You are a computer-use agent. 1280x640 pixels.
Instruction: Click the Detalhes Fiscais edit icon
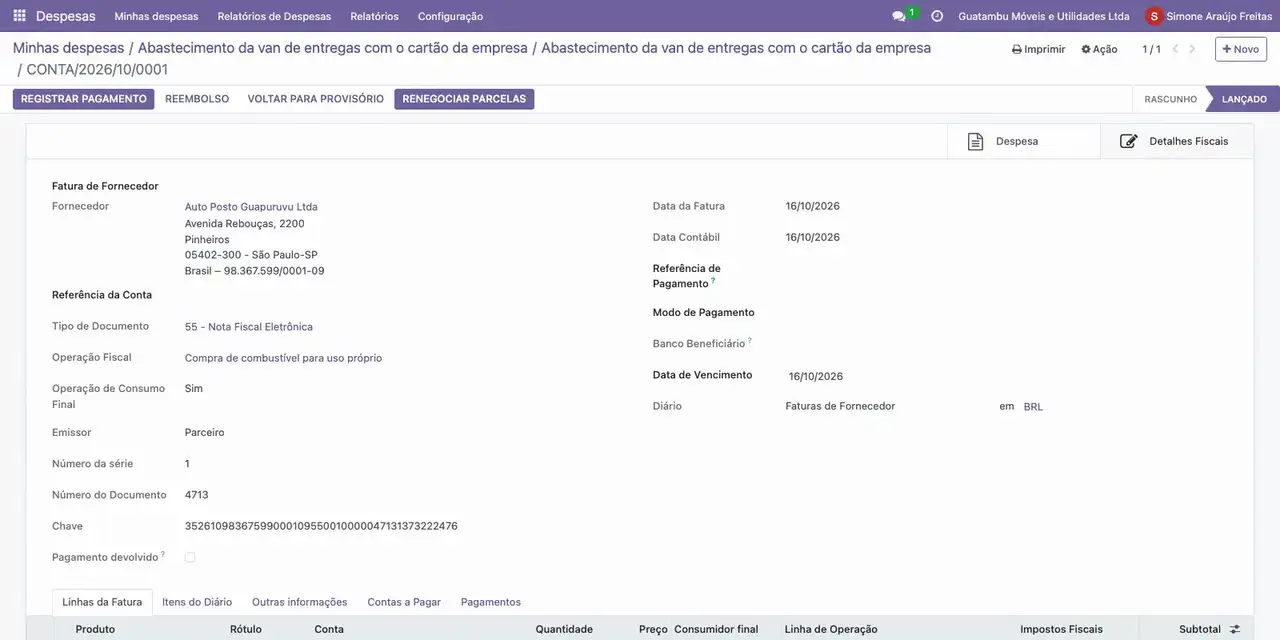click(1128, 141)
